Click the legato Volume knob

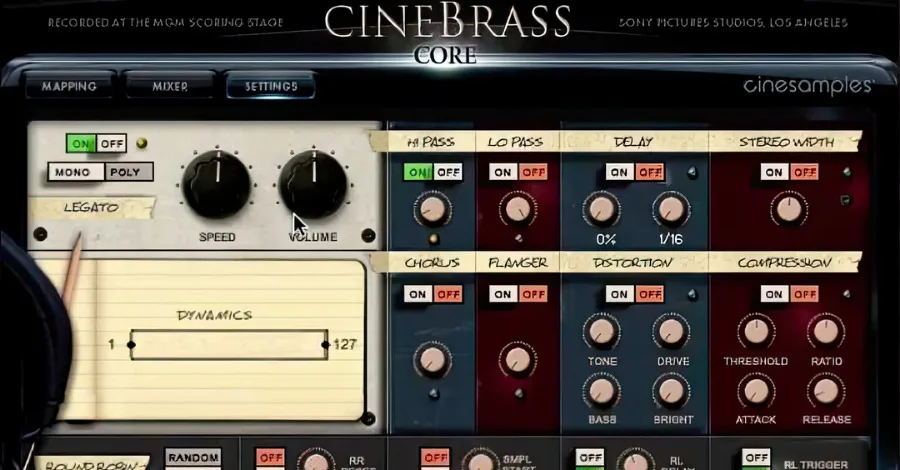click(313, 184)
